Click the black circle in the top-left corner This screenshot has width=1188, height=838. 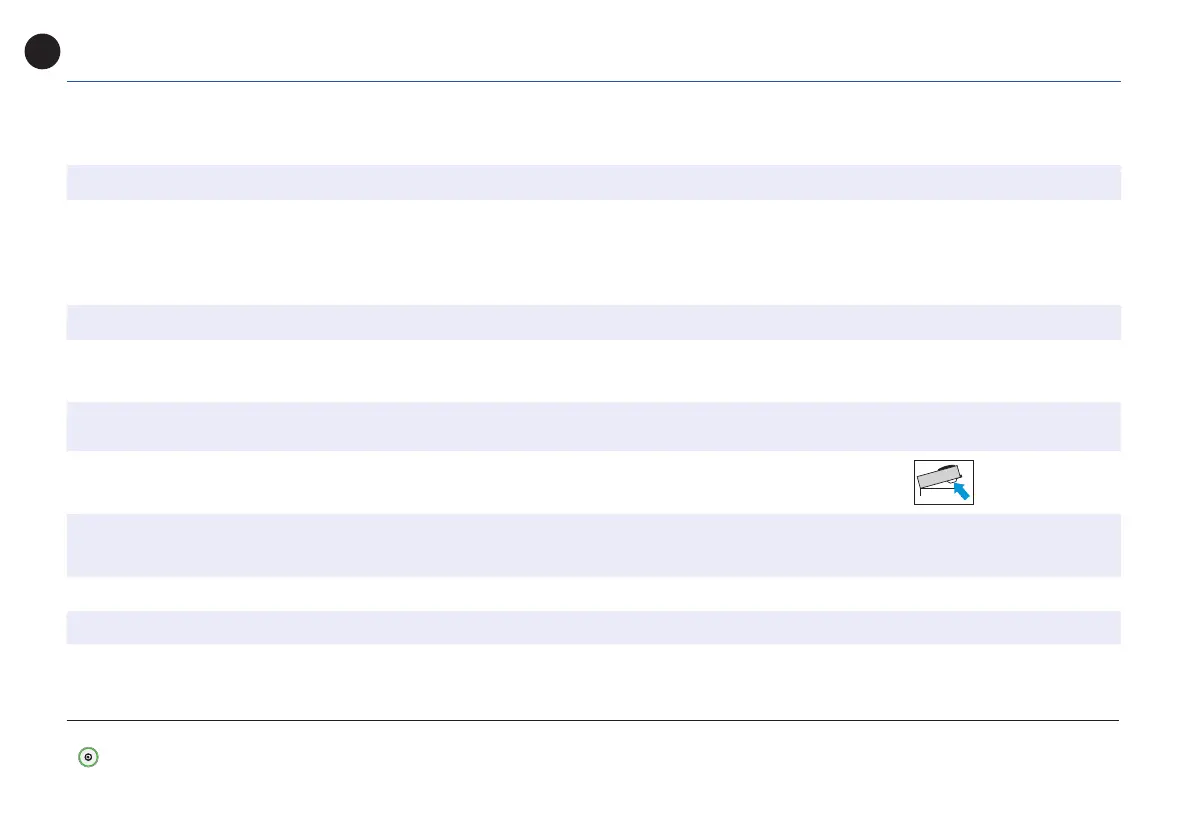[43, 52]
